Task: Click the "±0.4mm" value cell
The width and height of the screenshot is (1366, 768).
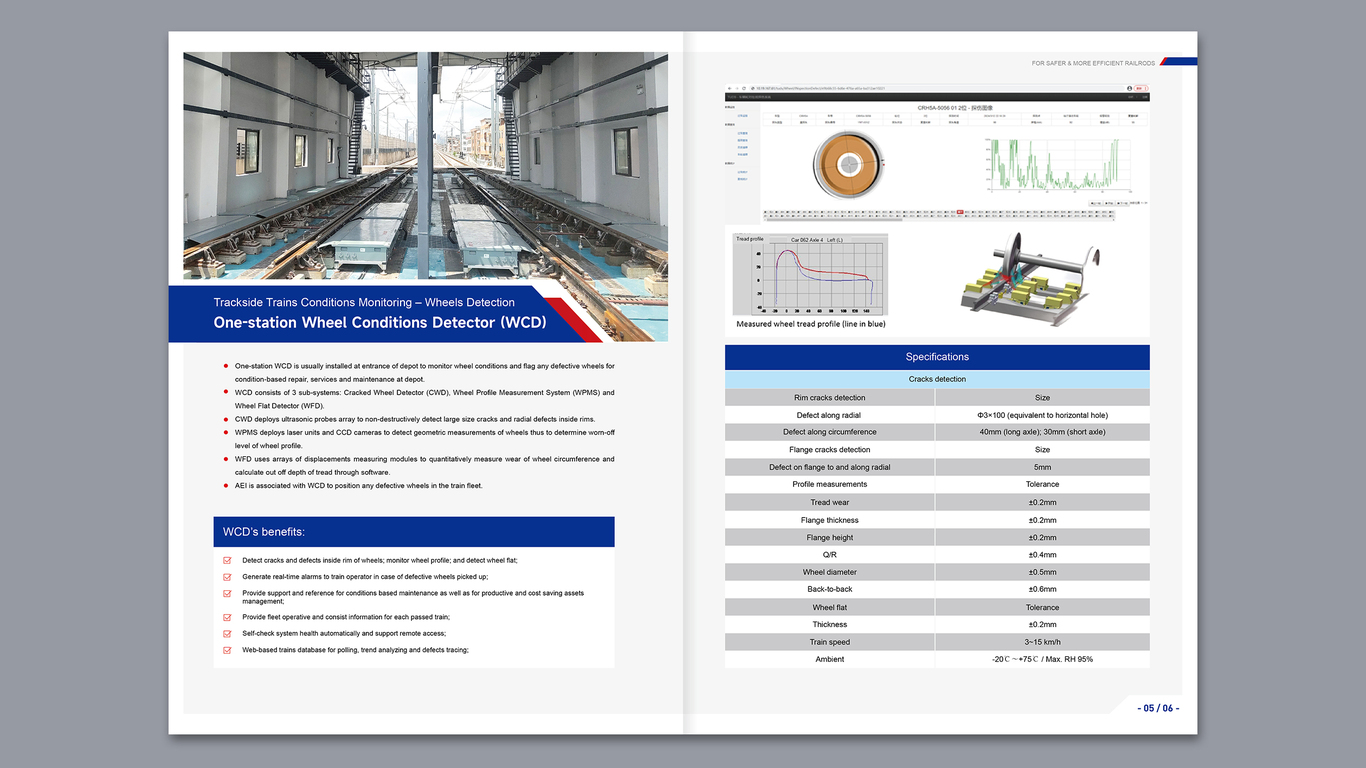Action: [x=1043, y=555]
